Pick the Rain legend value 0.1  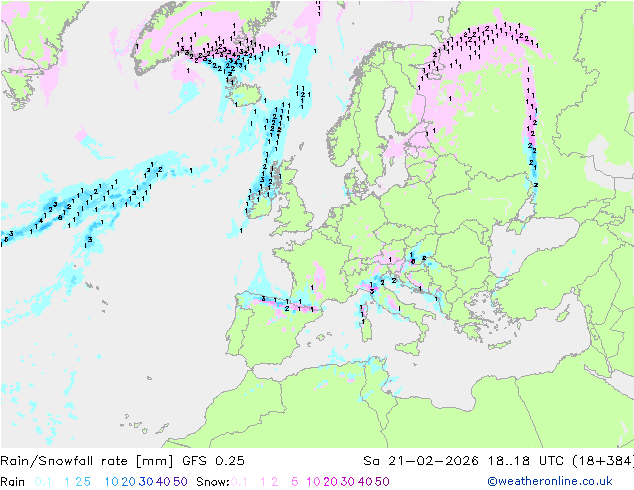point(43,482)
